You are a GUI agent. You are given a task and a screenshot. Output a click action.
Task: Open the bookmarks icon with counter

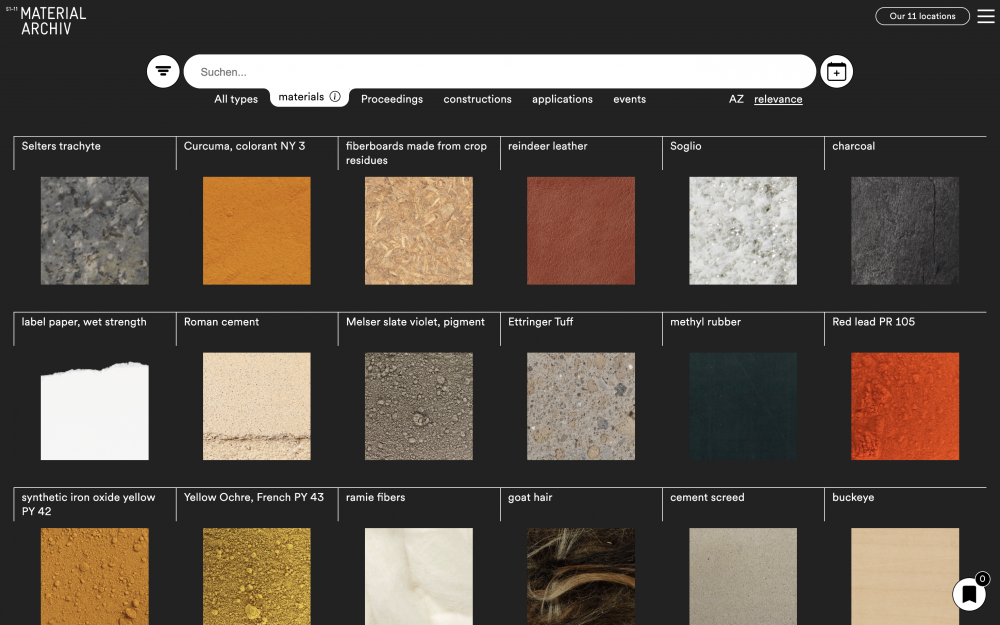(969, 593)
